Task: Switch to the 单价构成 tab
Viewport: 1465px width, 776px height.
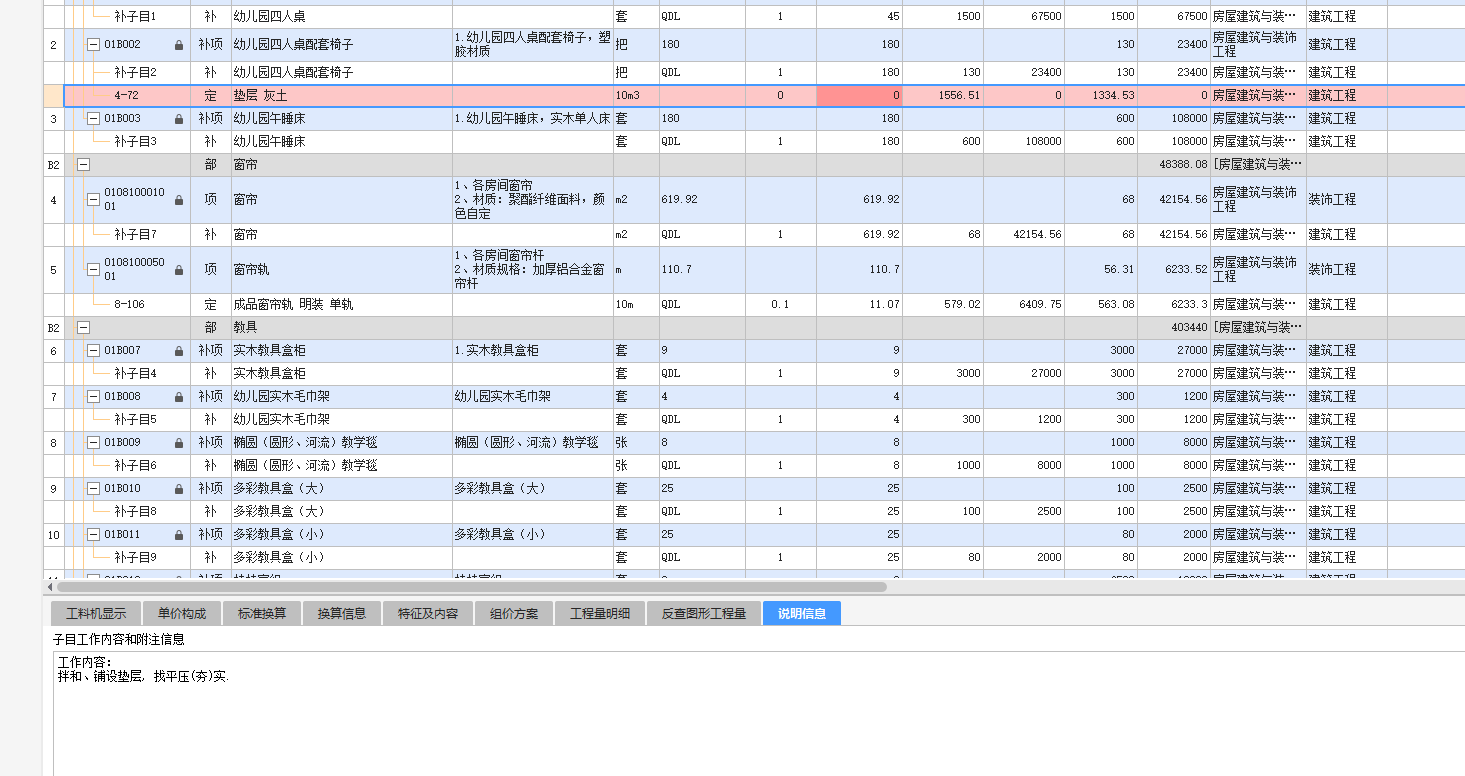Action: (182, 613)
